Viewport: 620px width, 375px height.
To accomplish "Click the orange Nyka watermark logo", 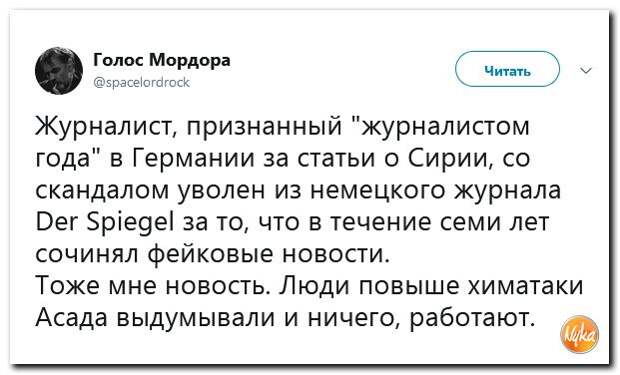I will coord(580,334).
